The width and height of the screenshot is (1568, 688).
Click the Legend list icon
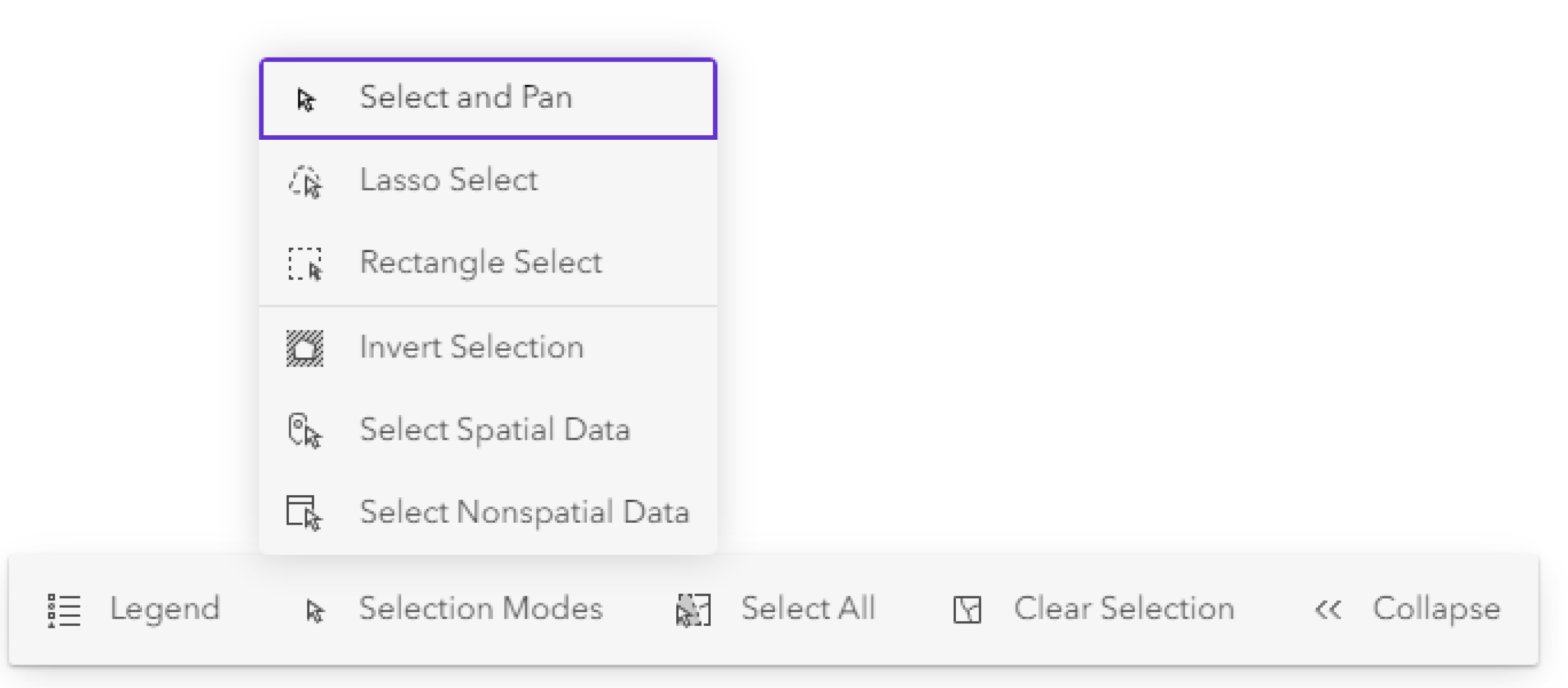click(x=63, y=609)
